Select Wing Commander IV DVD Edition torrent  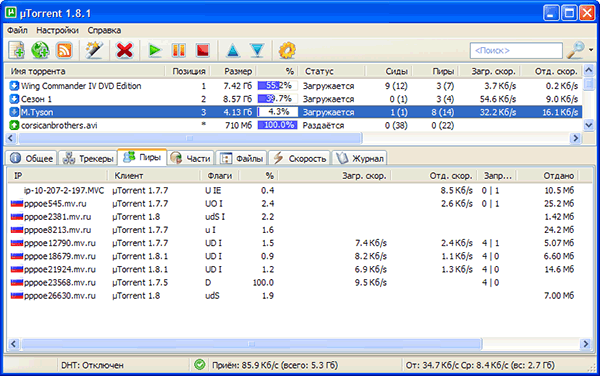(x=293, y=86)
